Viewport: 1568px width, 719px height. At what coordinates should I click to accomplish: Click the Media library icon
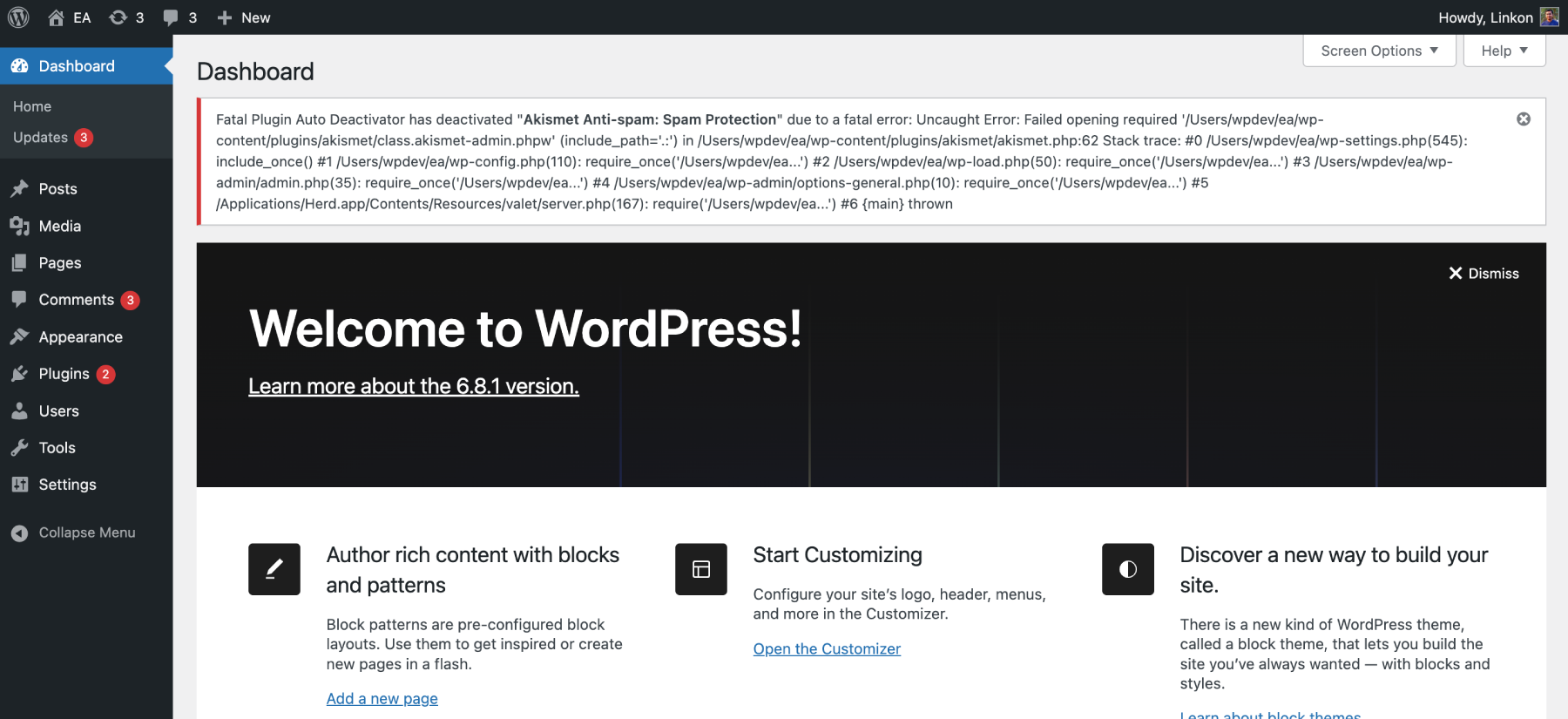click(19, 226)
